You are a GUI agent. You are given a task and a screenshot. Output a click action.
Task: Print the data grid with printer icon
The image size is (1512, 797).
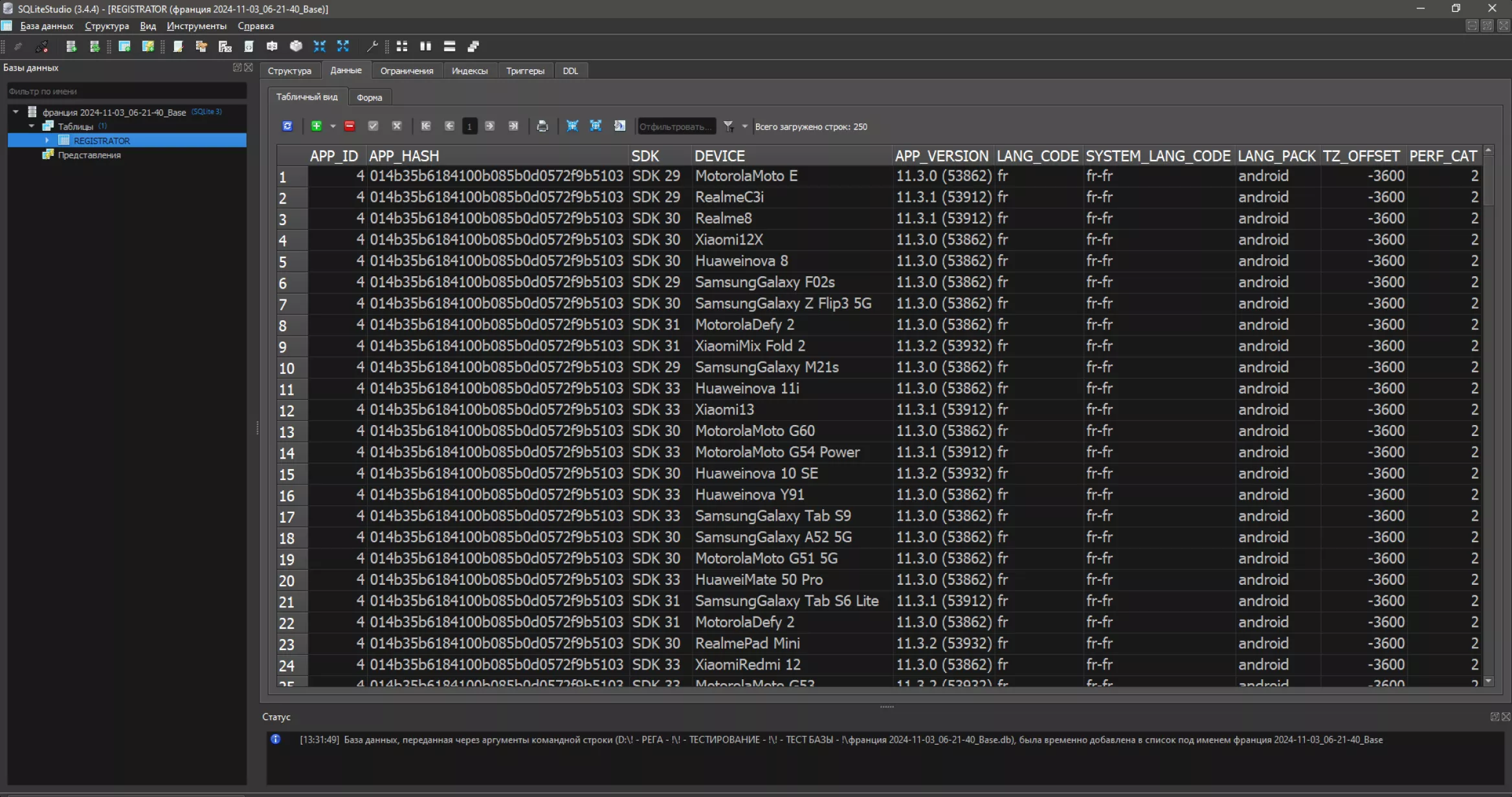click(x=542, y=126)
